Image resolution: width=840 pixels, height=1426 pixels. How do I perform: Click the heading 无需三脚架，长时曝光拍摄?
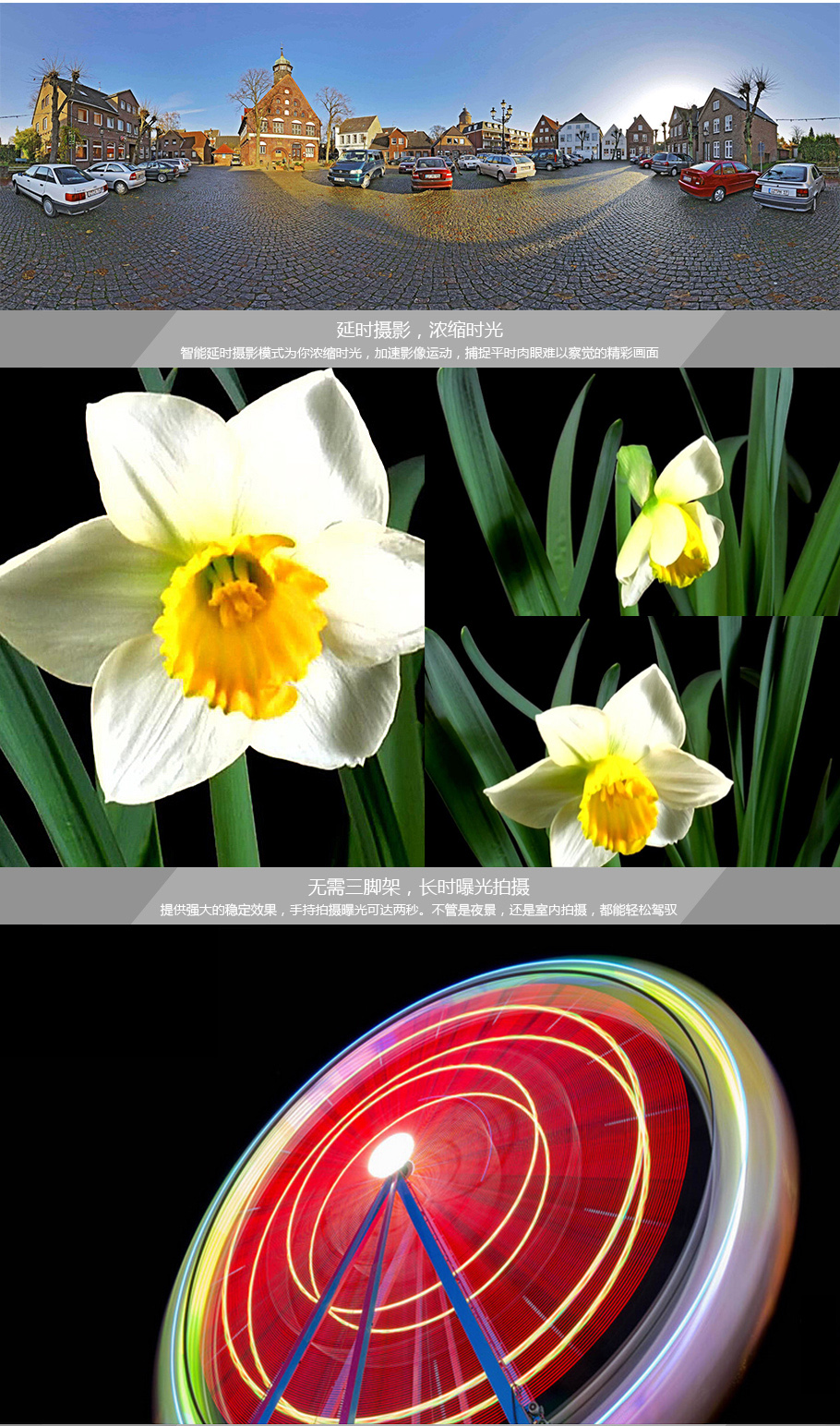419,887
